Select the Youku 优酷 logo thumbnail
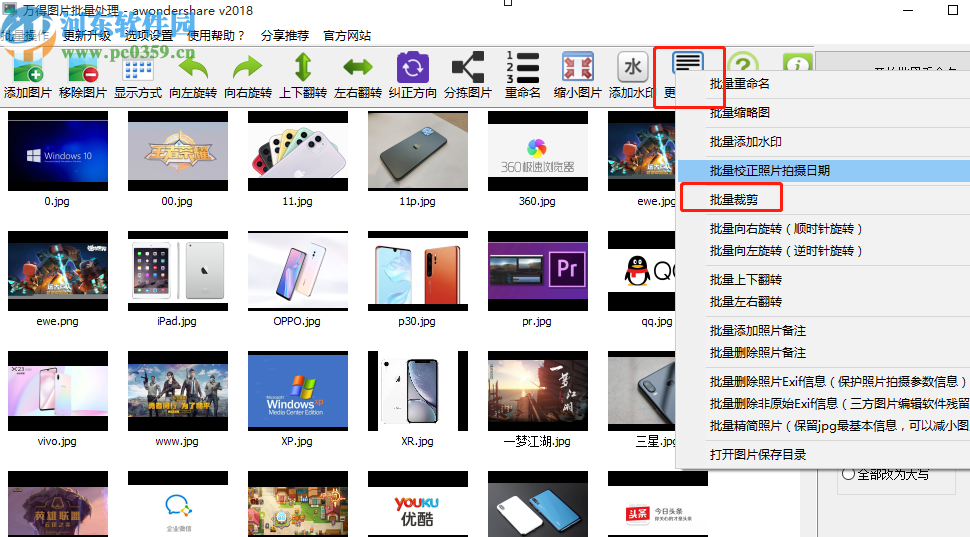This screenshot has height=537, width=970. [x=418, y=504]
